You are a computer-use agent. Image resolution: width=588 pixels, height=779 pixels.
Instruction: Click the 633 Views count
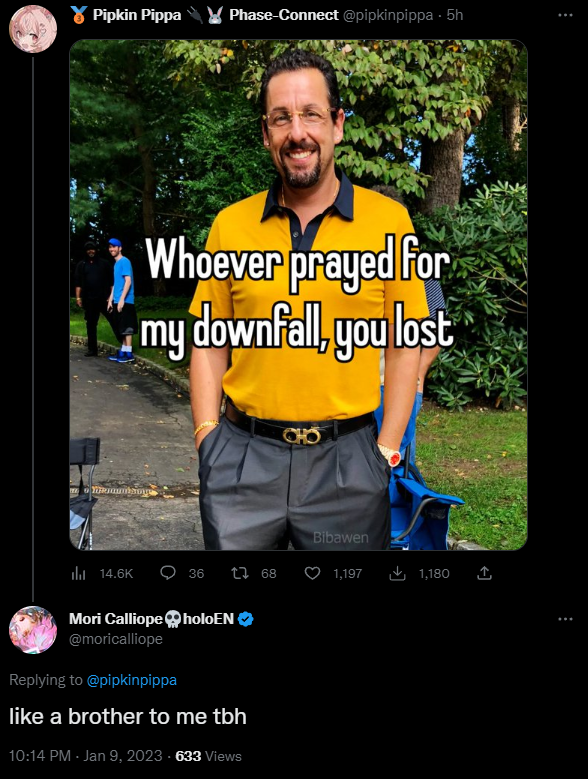(209, 756)
